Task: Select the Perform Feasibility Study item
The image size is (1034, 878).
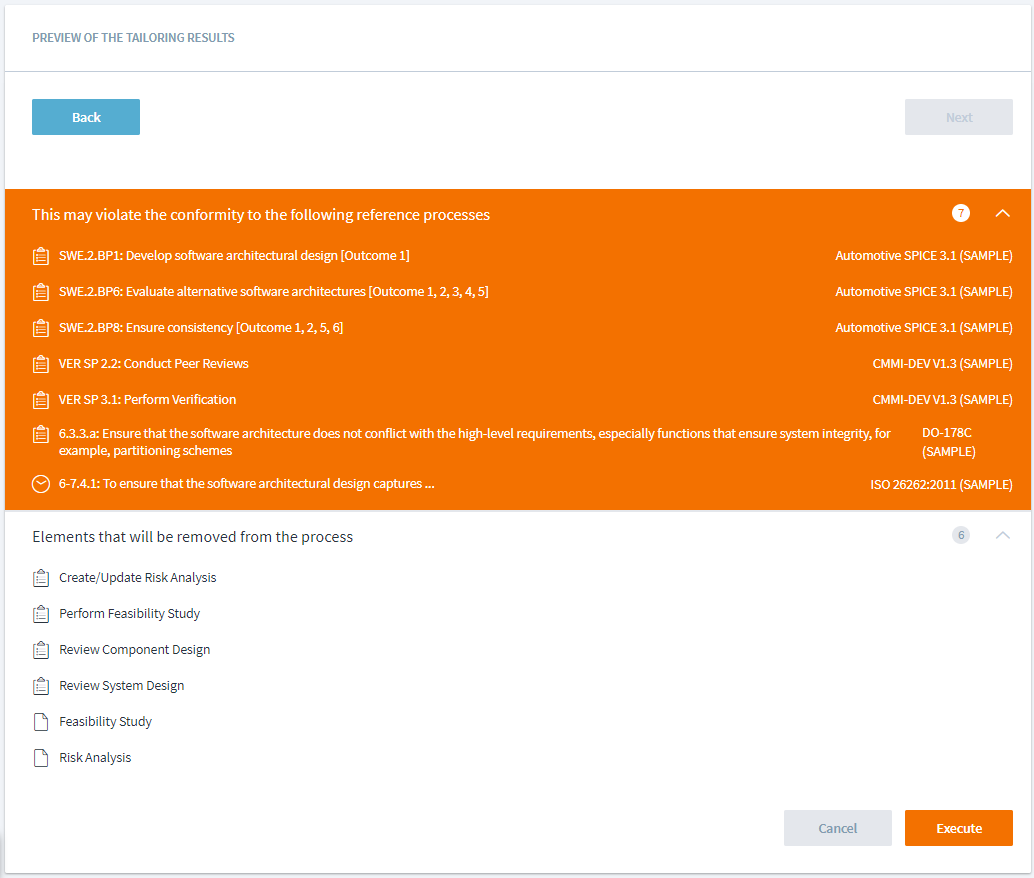Action: (129, 614)
